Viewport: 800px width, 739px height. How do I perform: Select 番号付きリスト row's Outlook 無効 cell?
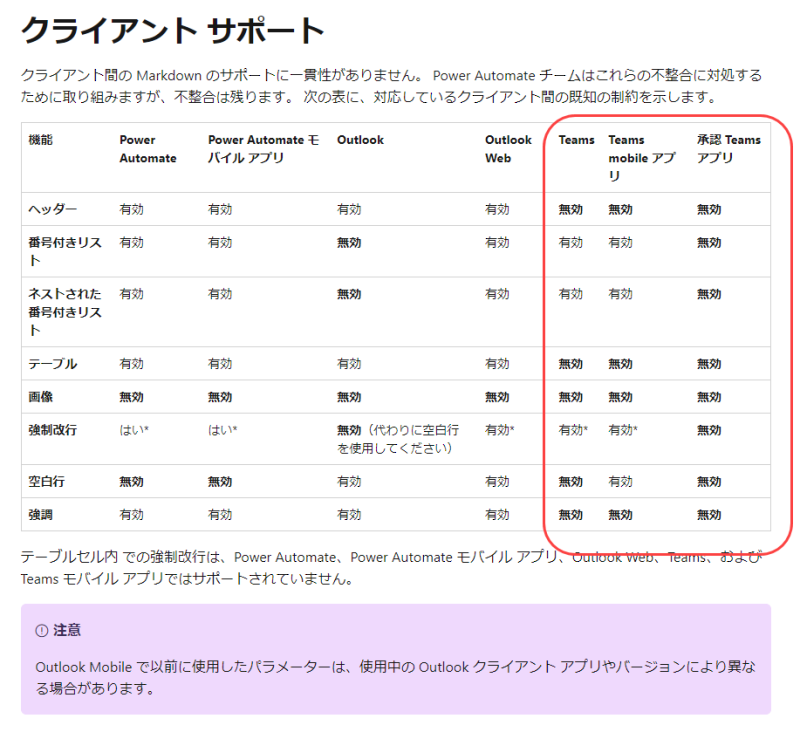point(349,242)
